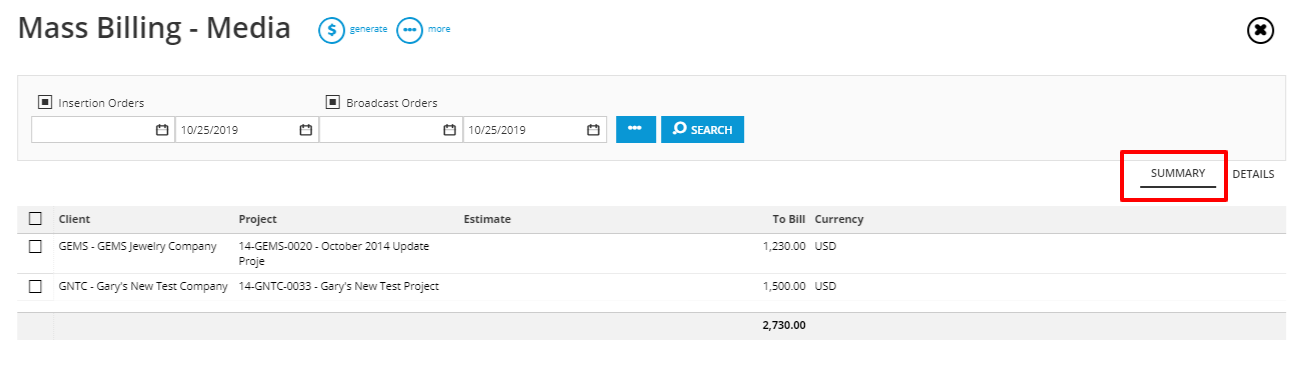1289x382 pixels.
Task: Select the GEMS Jewelry Company row checkbox
Action: 36,246
